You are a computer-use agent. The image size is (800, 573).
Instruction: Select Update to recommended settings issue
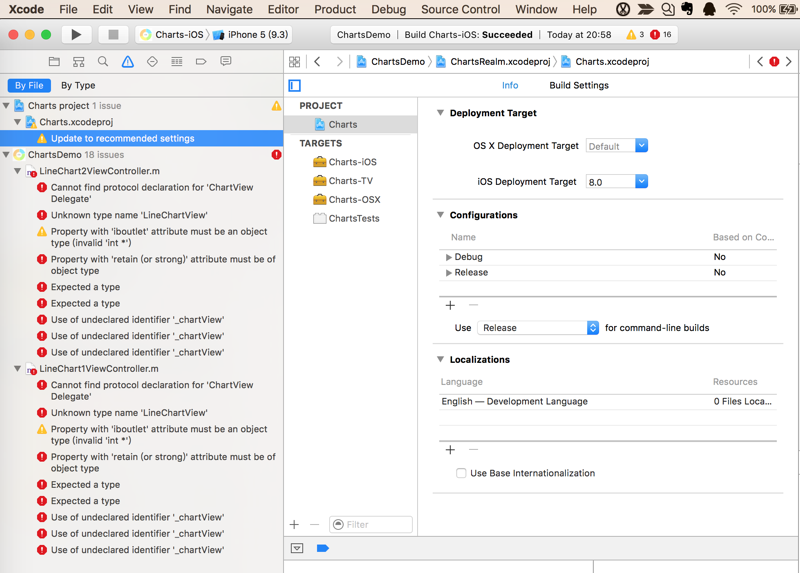pos(142,138)
